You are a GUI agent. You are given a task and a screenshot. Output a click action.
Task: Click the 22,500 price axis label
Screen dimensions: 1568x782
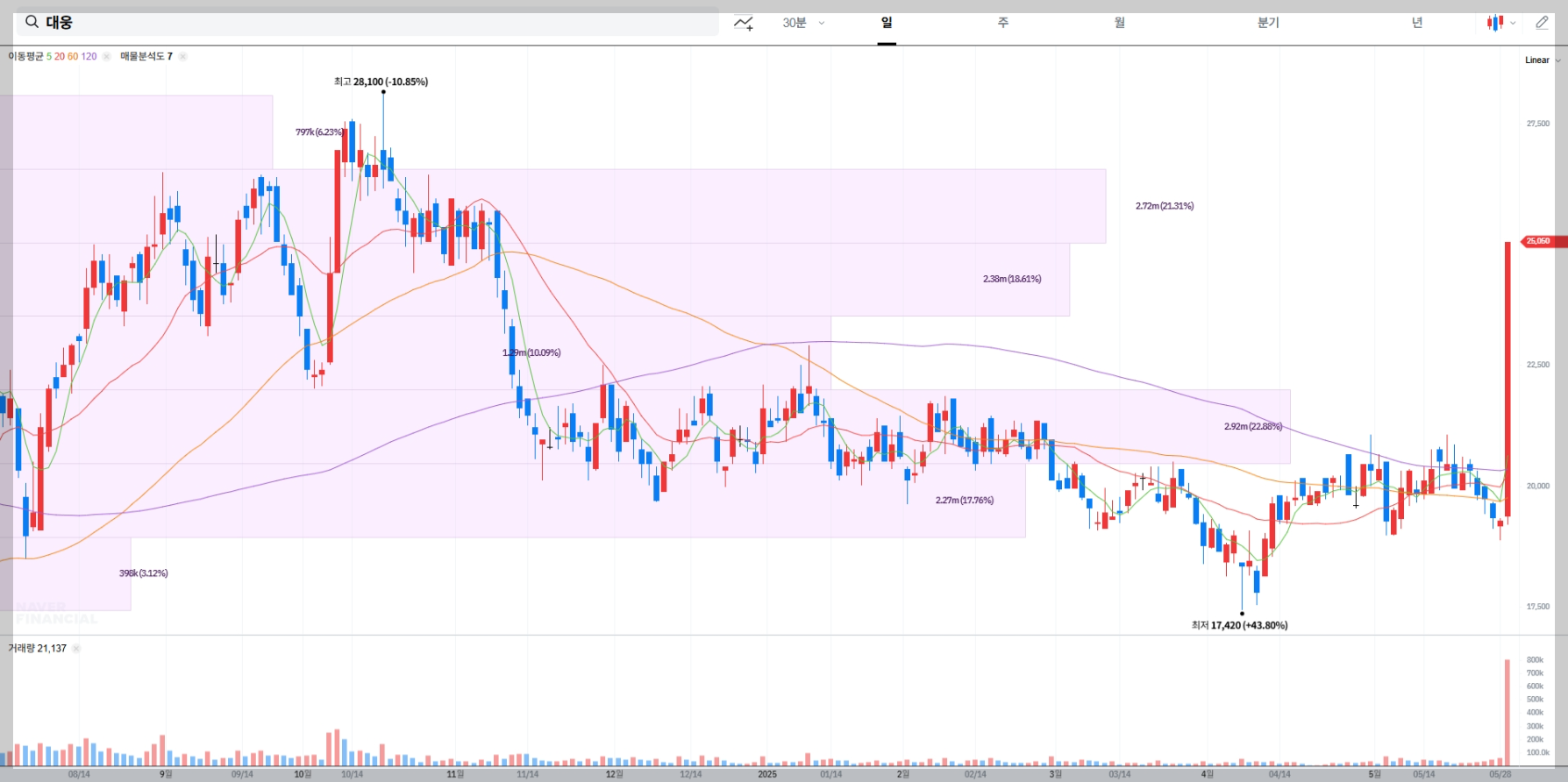(1538, 365)
